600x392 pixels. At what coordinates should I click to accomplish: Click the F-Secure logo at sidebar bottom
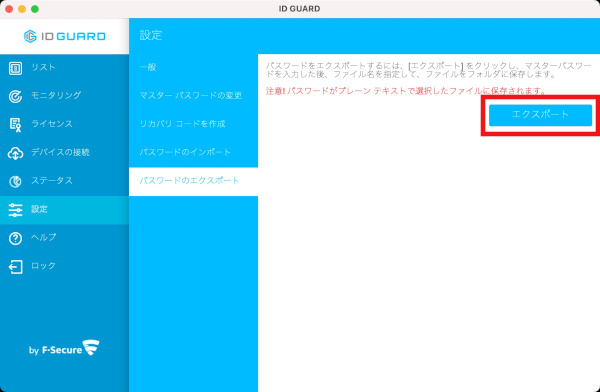64,348
